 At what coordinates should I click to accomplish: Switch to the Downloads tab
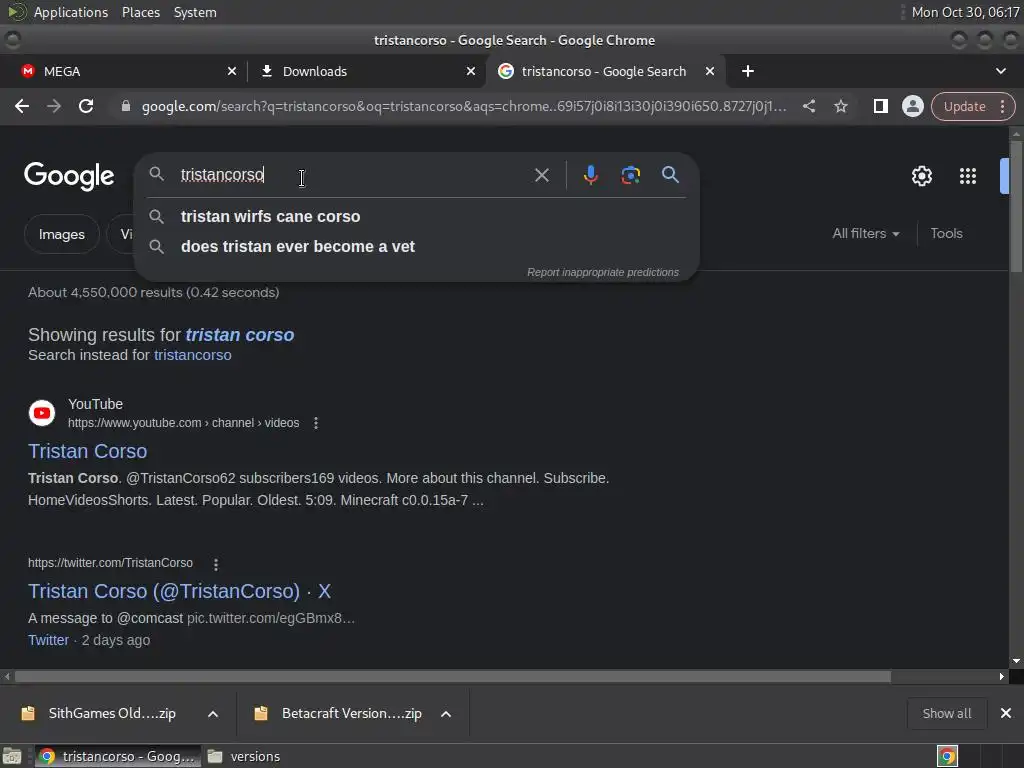pyautogui.click(x=366, y=71)
